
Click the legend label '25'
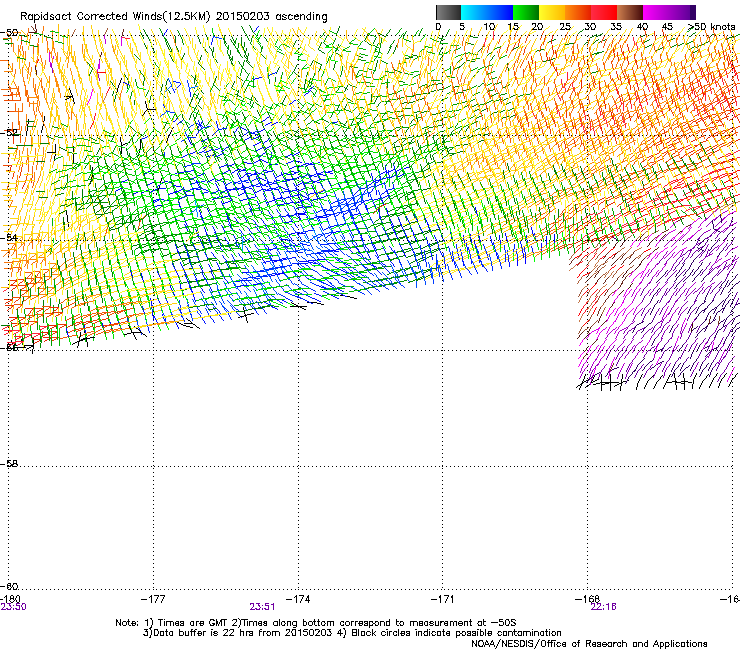click(x=565, y=27)
